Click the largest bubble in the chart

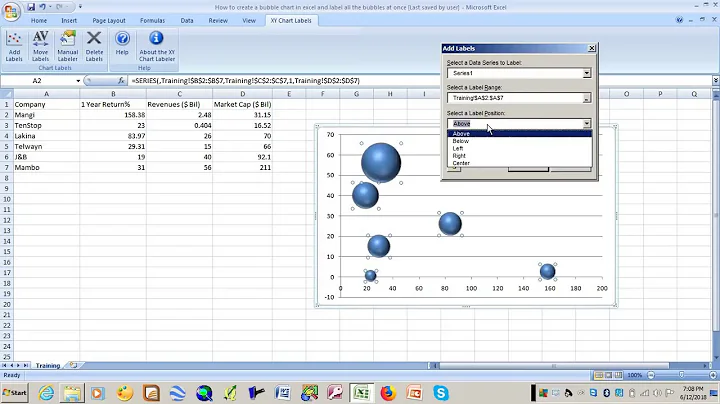pyautogui.click(x=381, y=163)
